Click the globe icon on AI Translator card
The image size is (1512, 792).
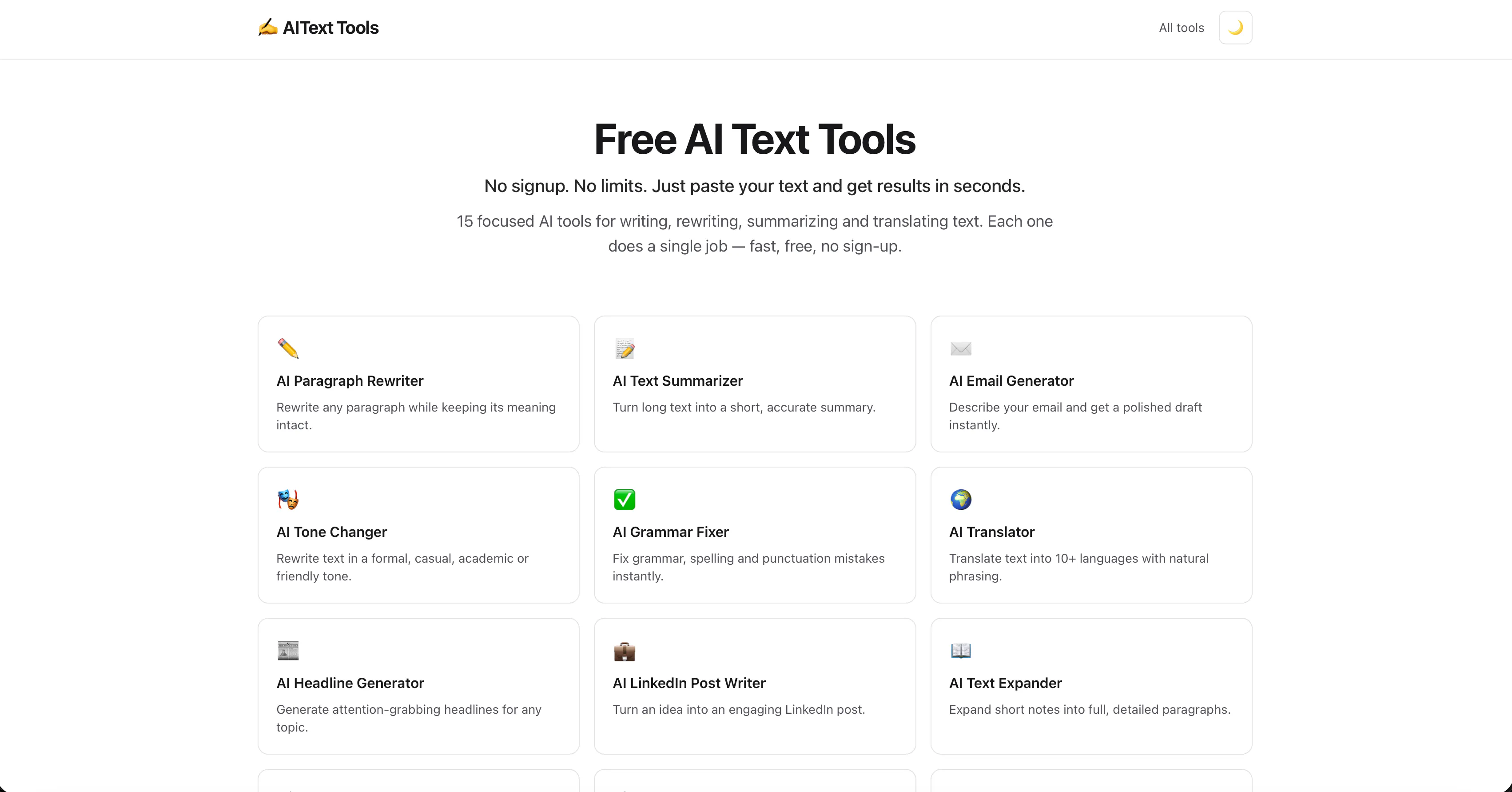click(x=961, y=500)
